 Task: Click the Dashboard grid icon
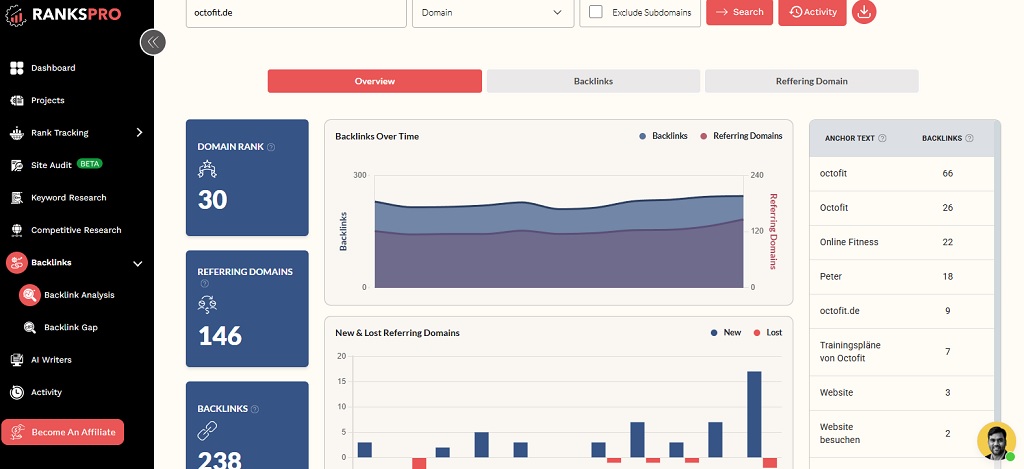point(17,68)
